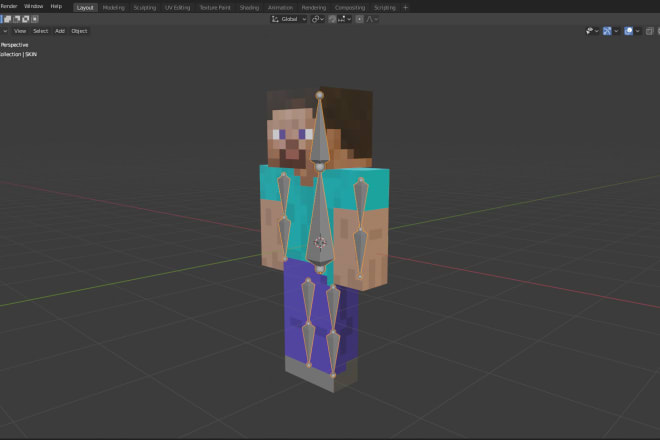660x440 pixels.
Task: Open the snapping options dropdown
Action: coord(344,19)
